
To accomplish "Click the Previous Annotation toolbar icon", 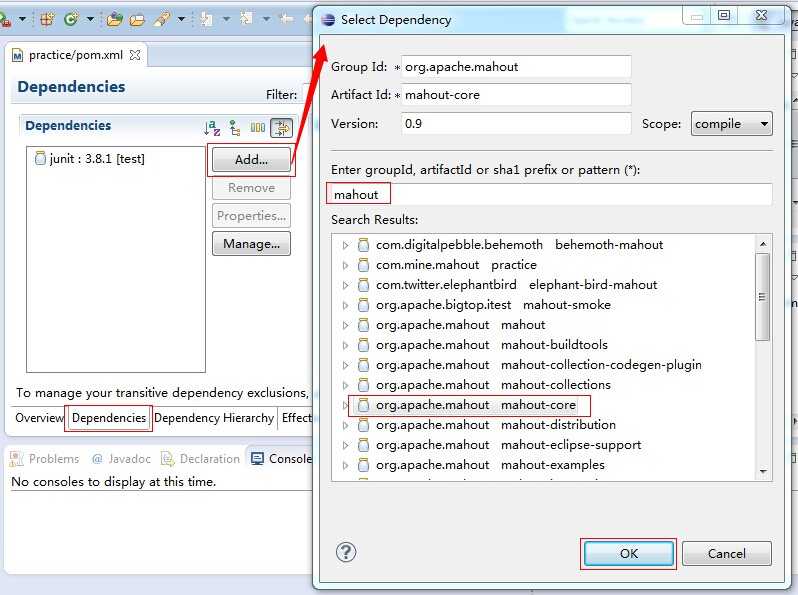I will point(246,19).
